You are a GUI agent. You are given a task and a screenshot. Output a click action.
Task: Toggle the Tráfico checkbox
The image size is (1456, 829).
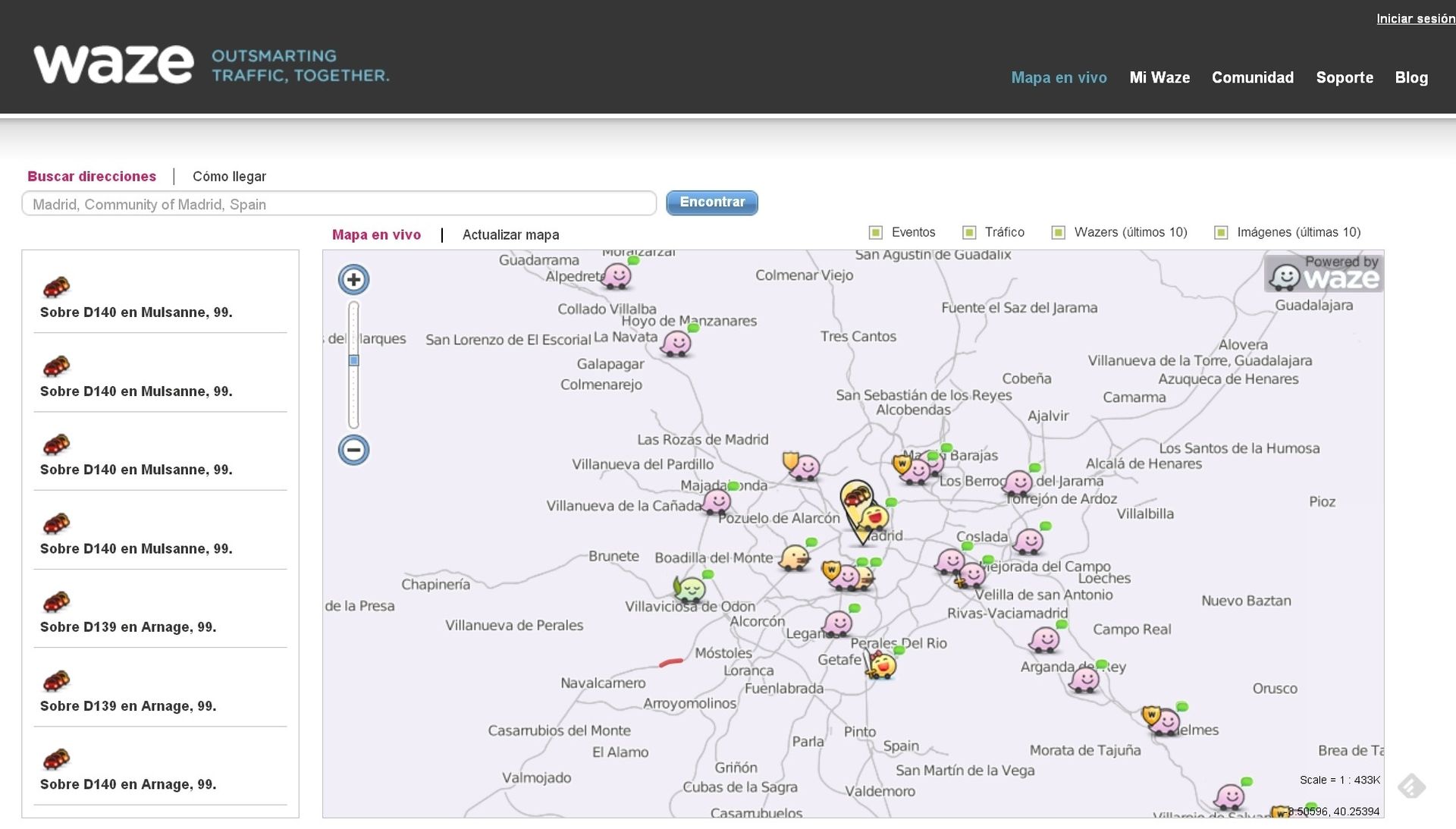969,233
